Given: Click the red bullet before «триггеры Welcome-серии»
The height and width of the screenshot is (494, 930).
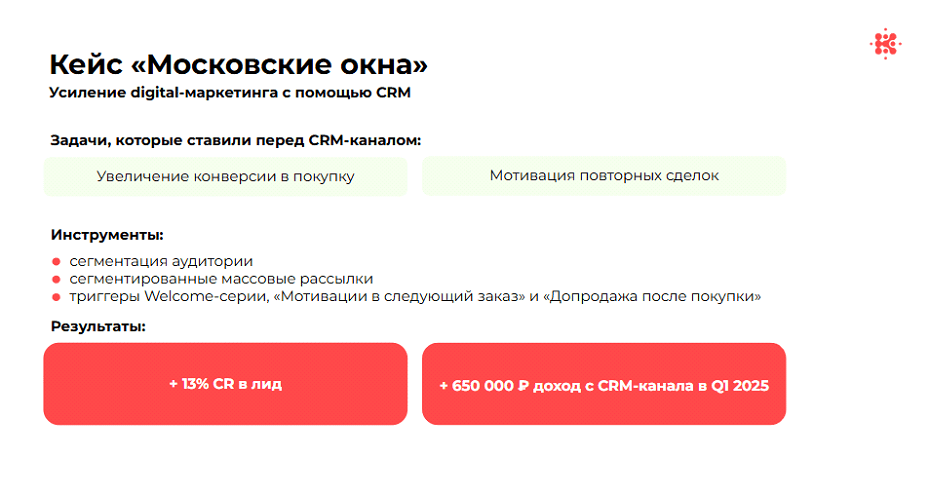Looking at the screenshot, I should 56,297.
